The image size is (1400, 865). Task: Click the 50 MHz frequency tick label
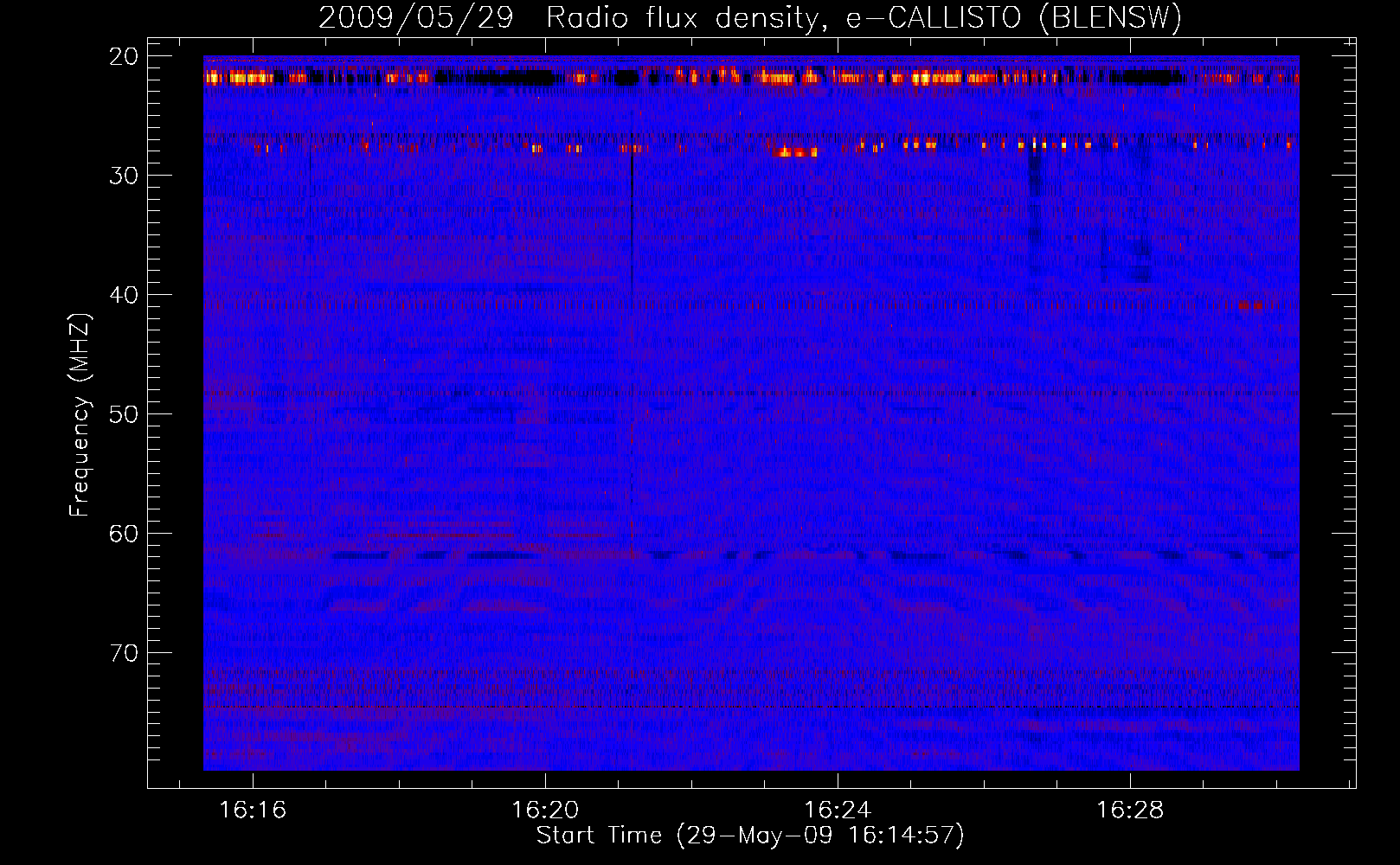tap(124, 413)
